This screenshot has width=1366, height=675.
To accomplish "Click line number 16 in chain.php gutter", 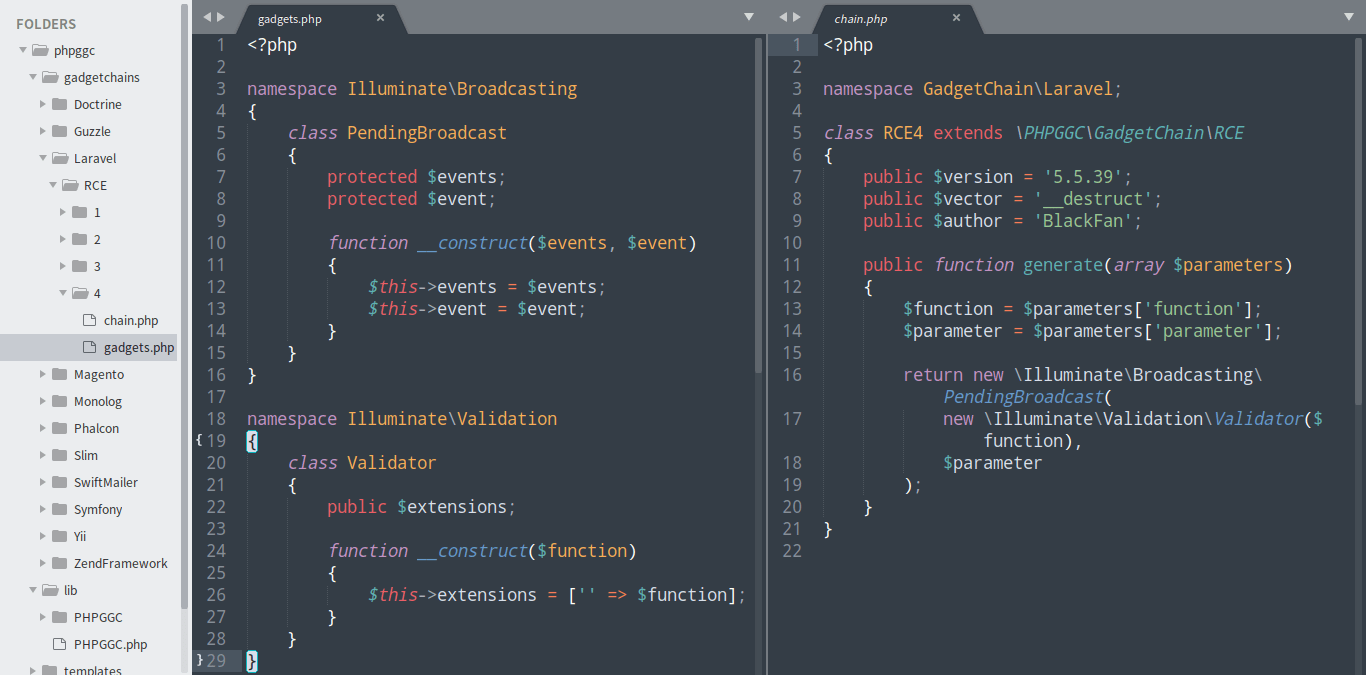I will pyautogui.click(x=792, y=374).
